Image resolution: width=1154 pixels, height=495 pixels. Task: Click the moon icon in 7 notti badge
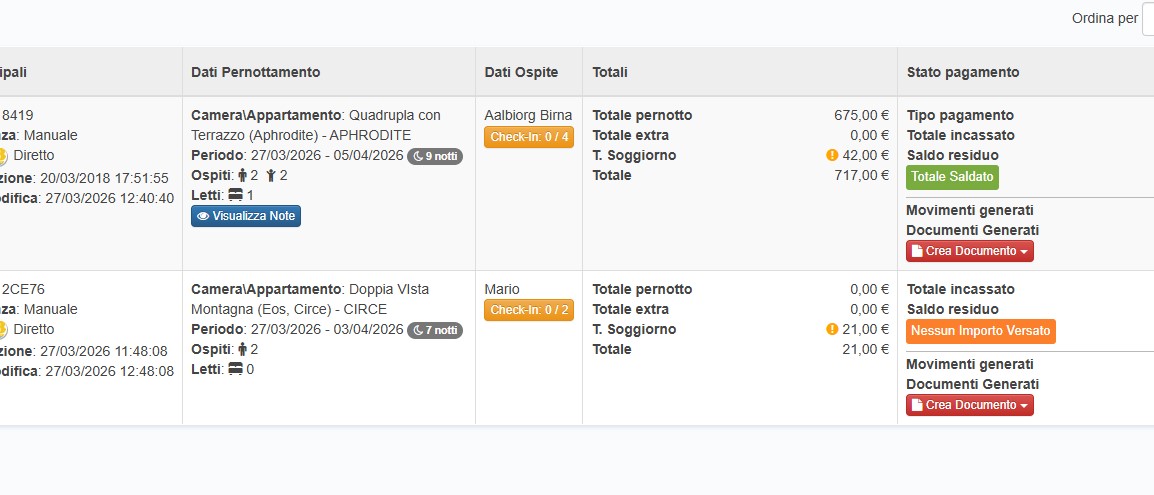418,330
